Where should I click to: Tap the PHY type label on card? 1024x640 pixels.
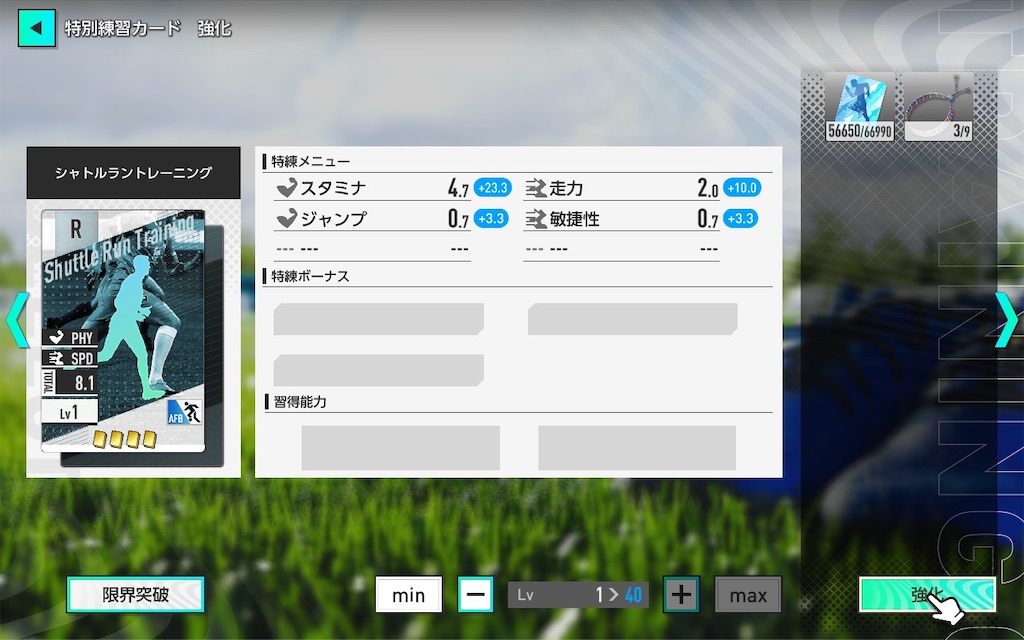(71, 338)
